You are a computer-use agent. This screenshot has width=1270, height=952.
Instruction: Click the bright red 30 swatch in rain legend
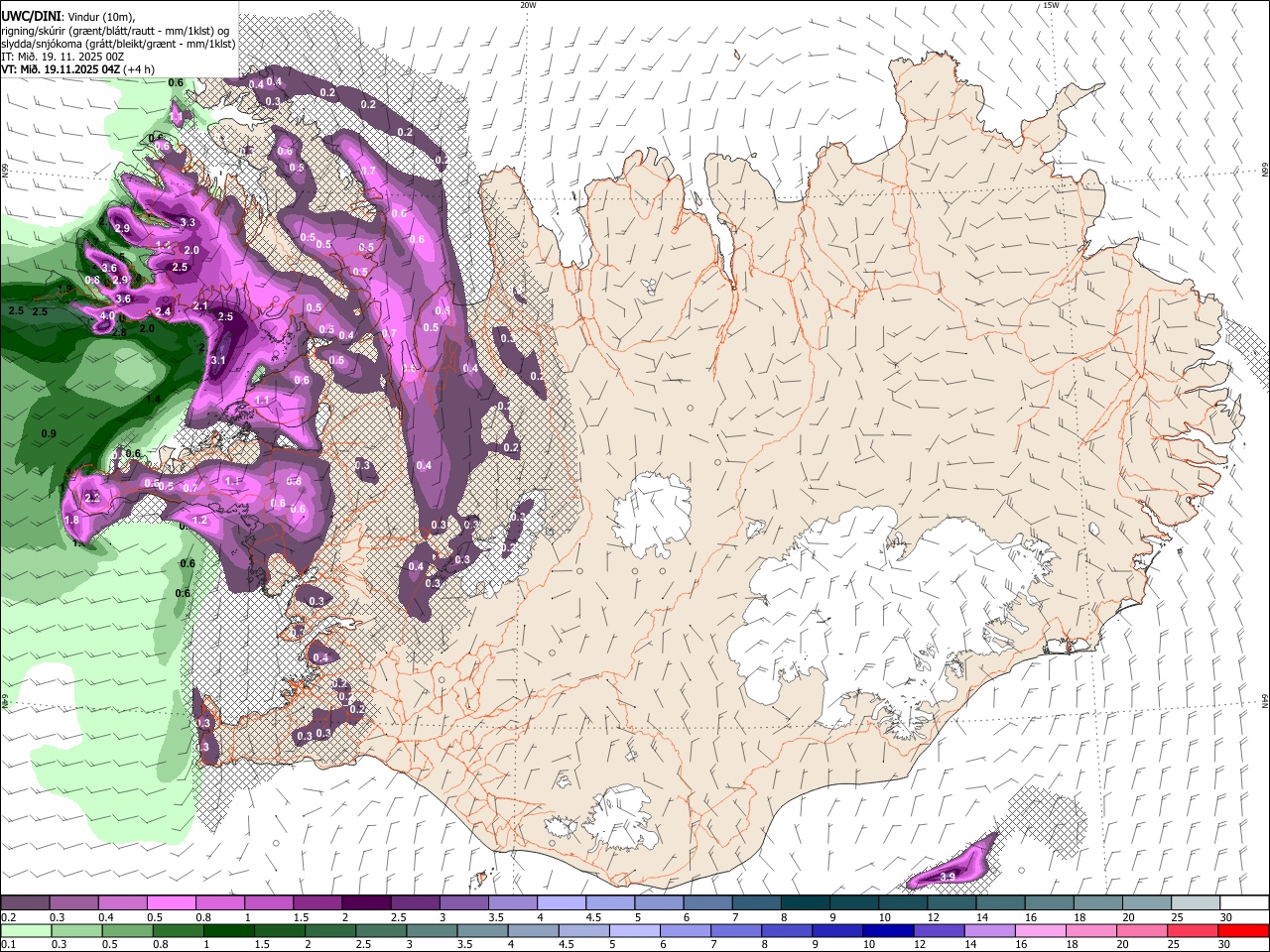(x=1243, y=930)
